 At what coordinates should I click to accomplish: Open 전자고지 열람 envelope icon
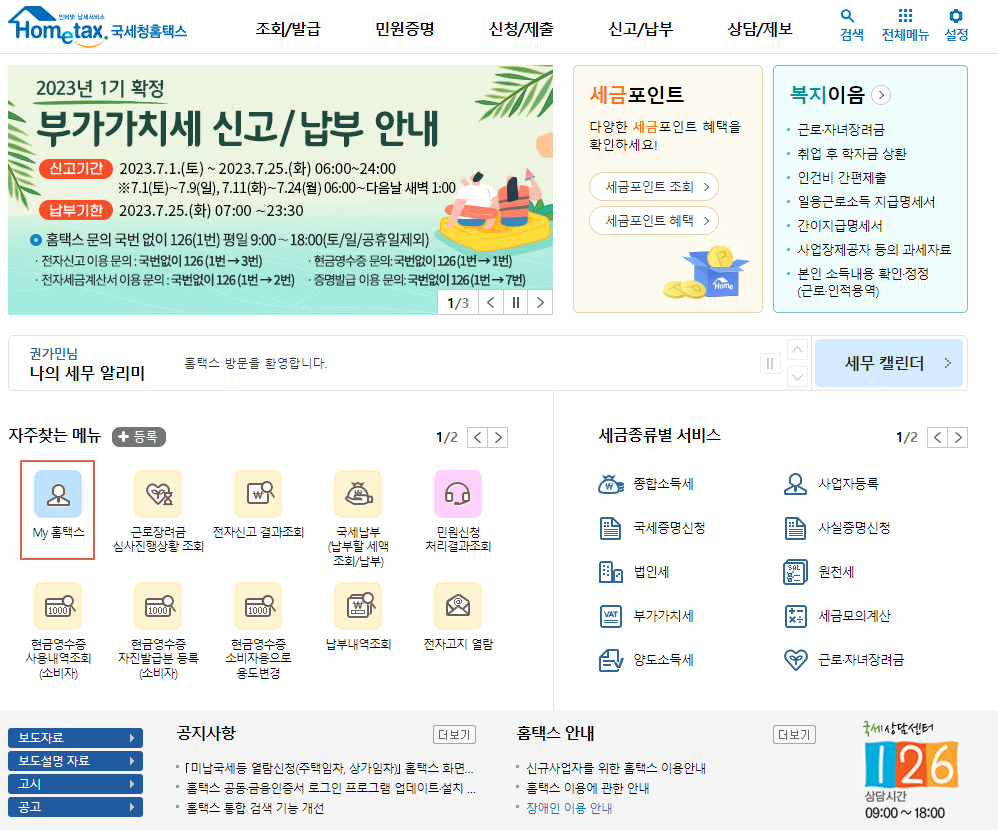pyautogui.click(x=458, y=606)
